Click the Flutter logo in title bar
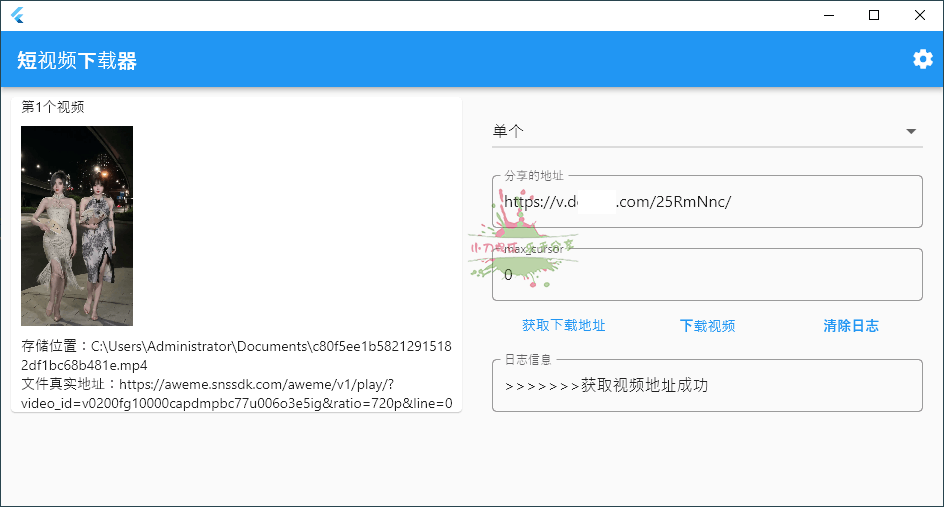This screenshot has height=507, width=944. 17,15
